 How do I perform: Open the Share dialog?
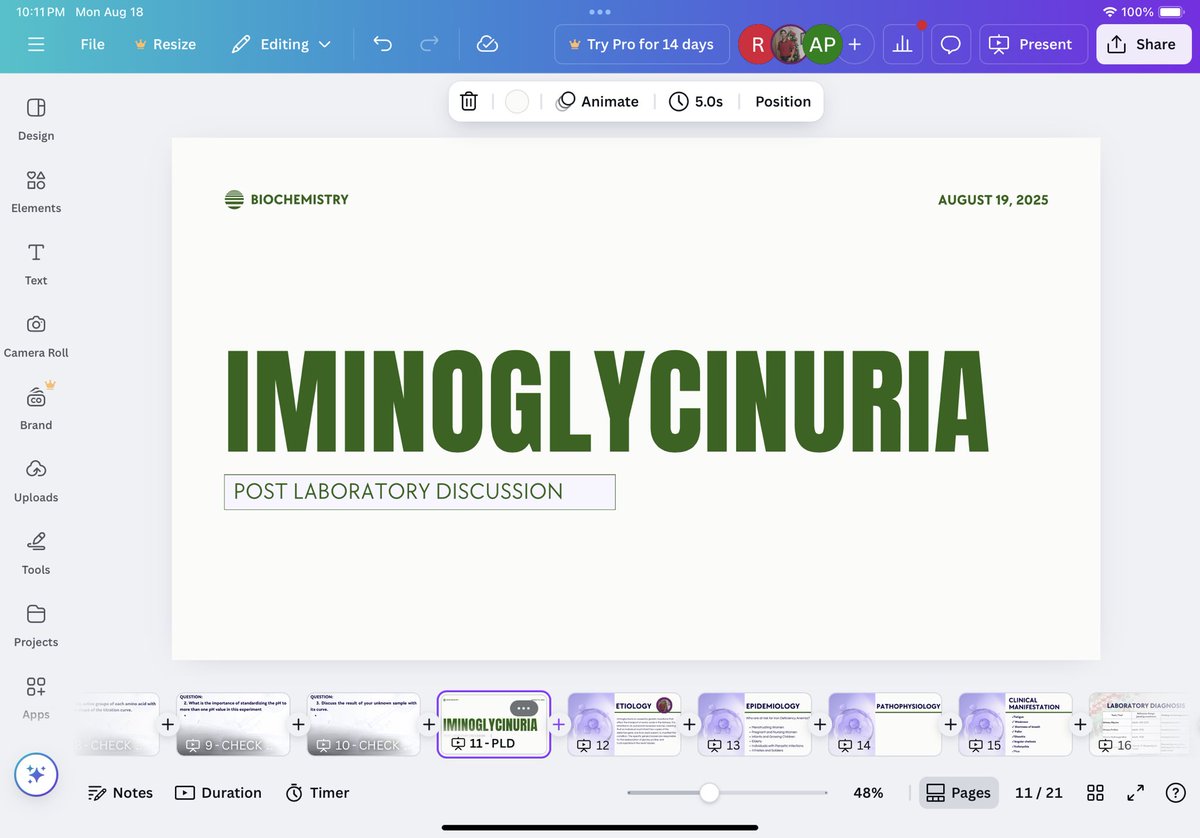pyautogui.click(x=1143, y=44)
